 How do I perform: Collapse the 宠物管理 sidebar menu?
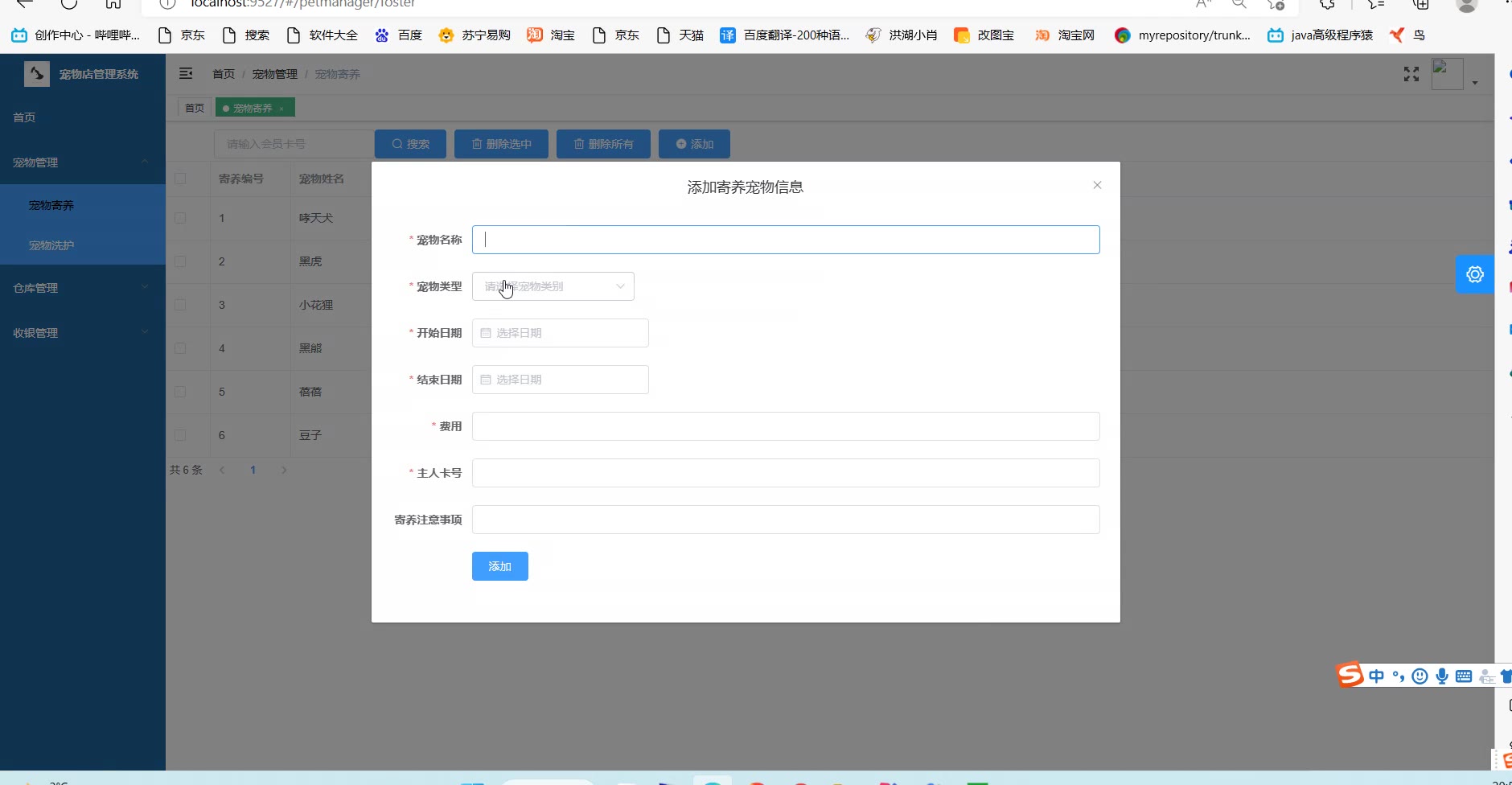[83, 162]
